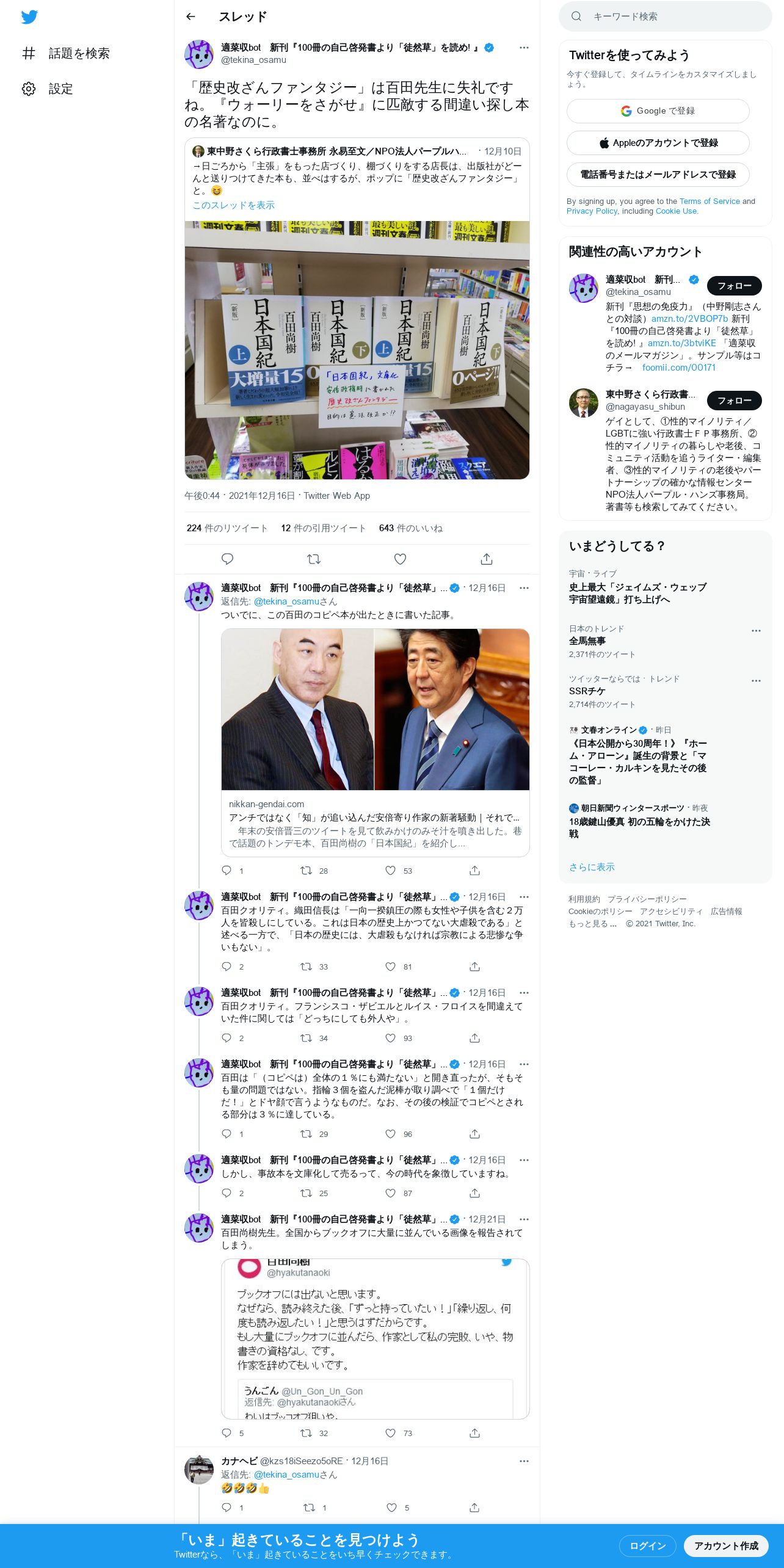
Task: Expand もっと見る footer menu
Action: 592,924
